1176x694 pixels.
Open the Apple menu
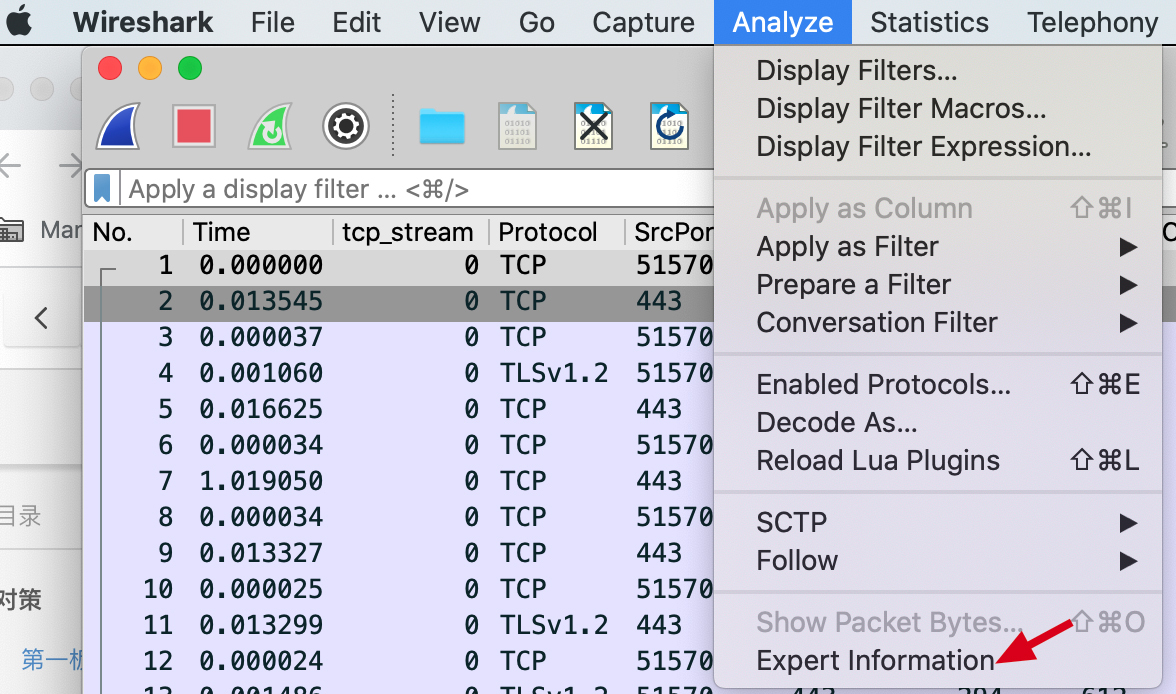pos(20,22)
